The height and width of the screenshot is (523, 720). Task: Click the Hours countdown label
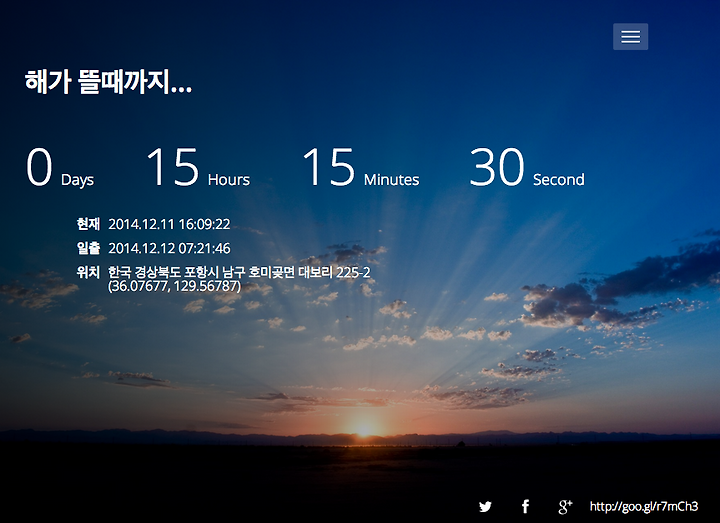[x=229, y=180]
